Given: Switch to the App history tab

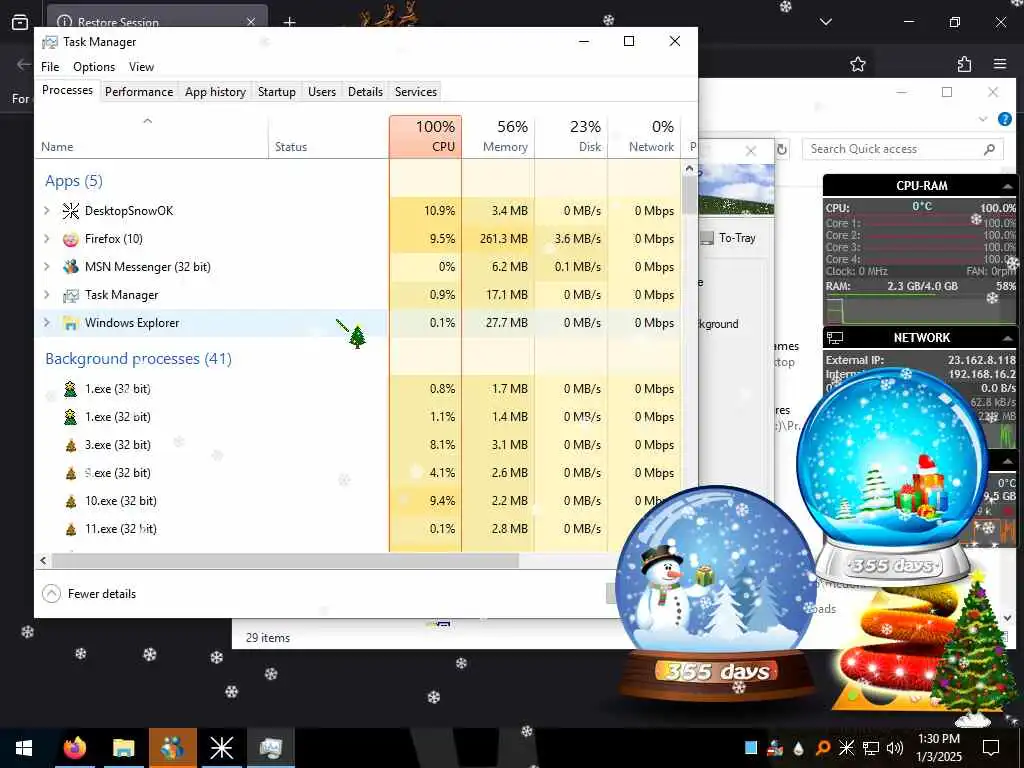Looking at the screenshot, I should (216, 92).
